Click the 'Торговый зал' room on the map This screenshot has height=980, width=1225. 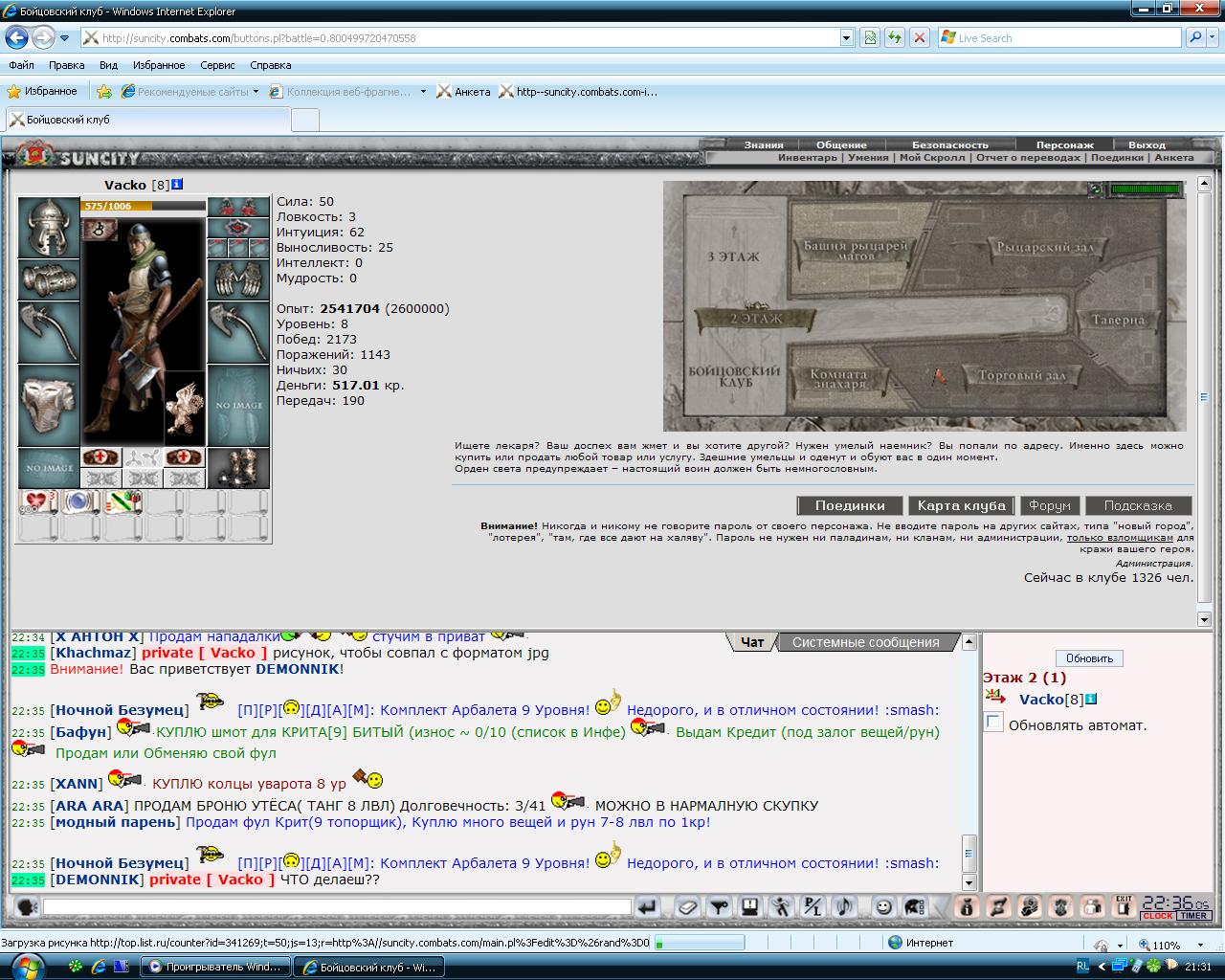point(1021,376)
